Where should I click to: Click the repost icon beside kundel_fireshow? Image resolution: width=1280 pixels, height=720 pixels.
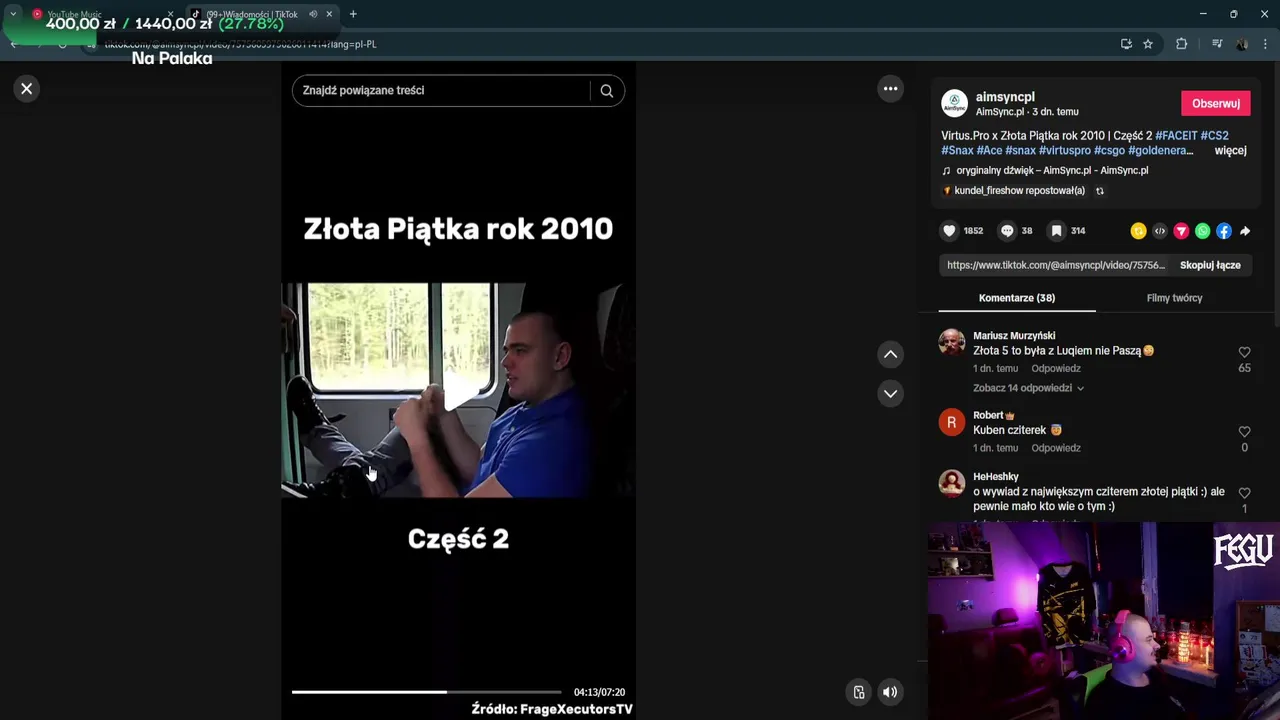[1100, 191]
